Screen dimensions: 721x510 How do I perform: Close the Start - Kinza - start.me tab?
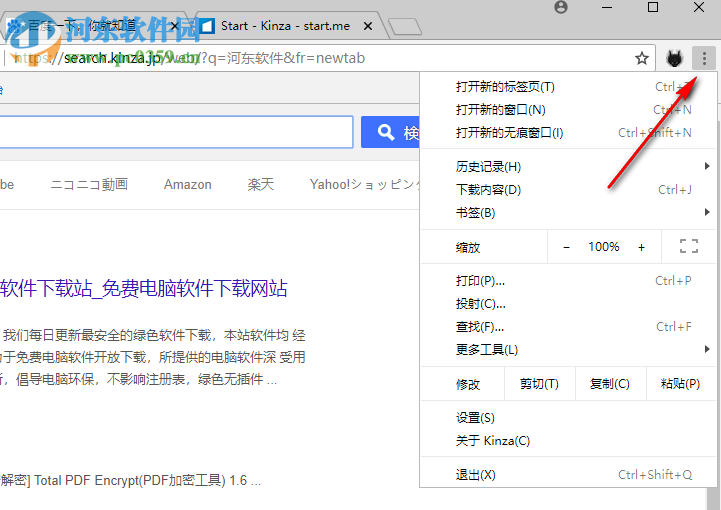[368, 26]
